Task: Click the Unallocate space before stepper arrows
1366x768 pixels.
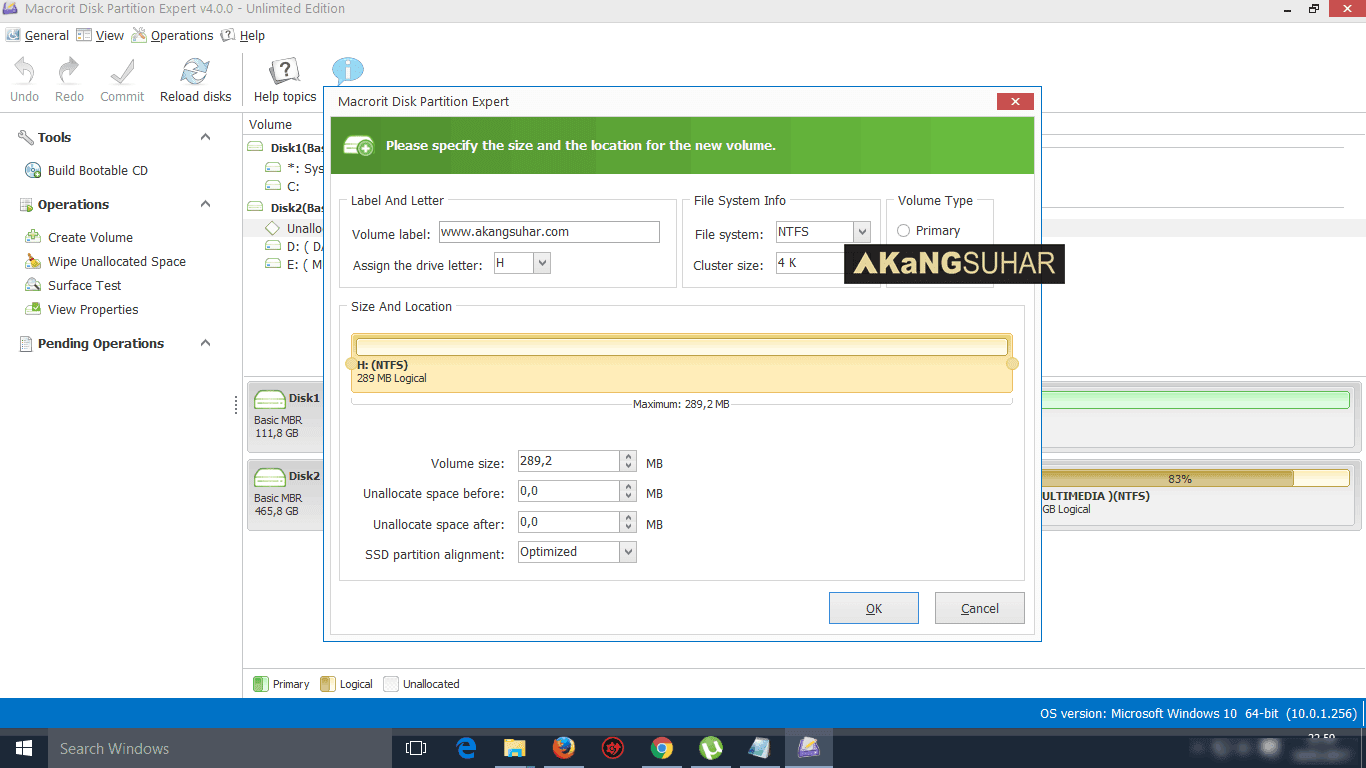Action: tap(628, 491)
